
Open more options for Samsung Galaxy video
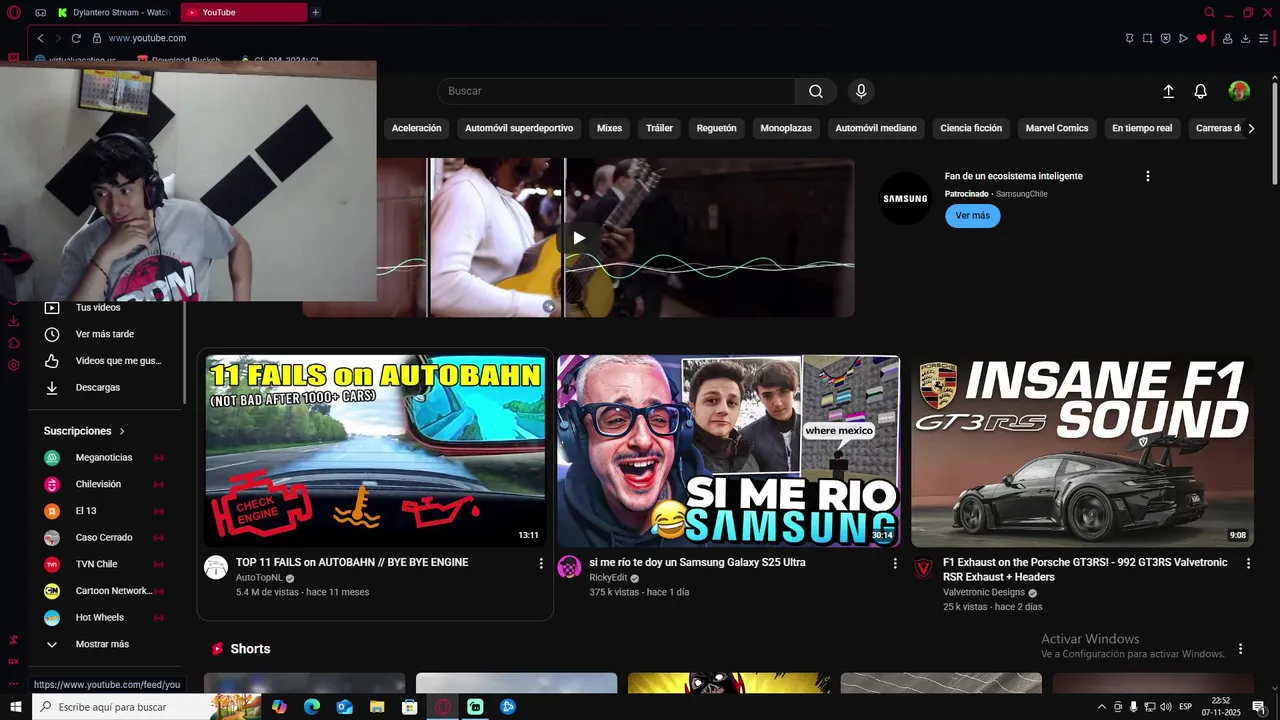click(895, 564)
